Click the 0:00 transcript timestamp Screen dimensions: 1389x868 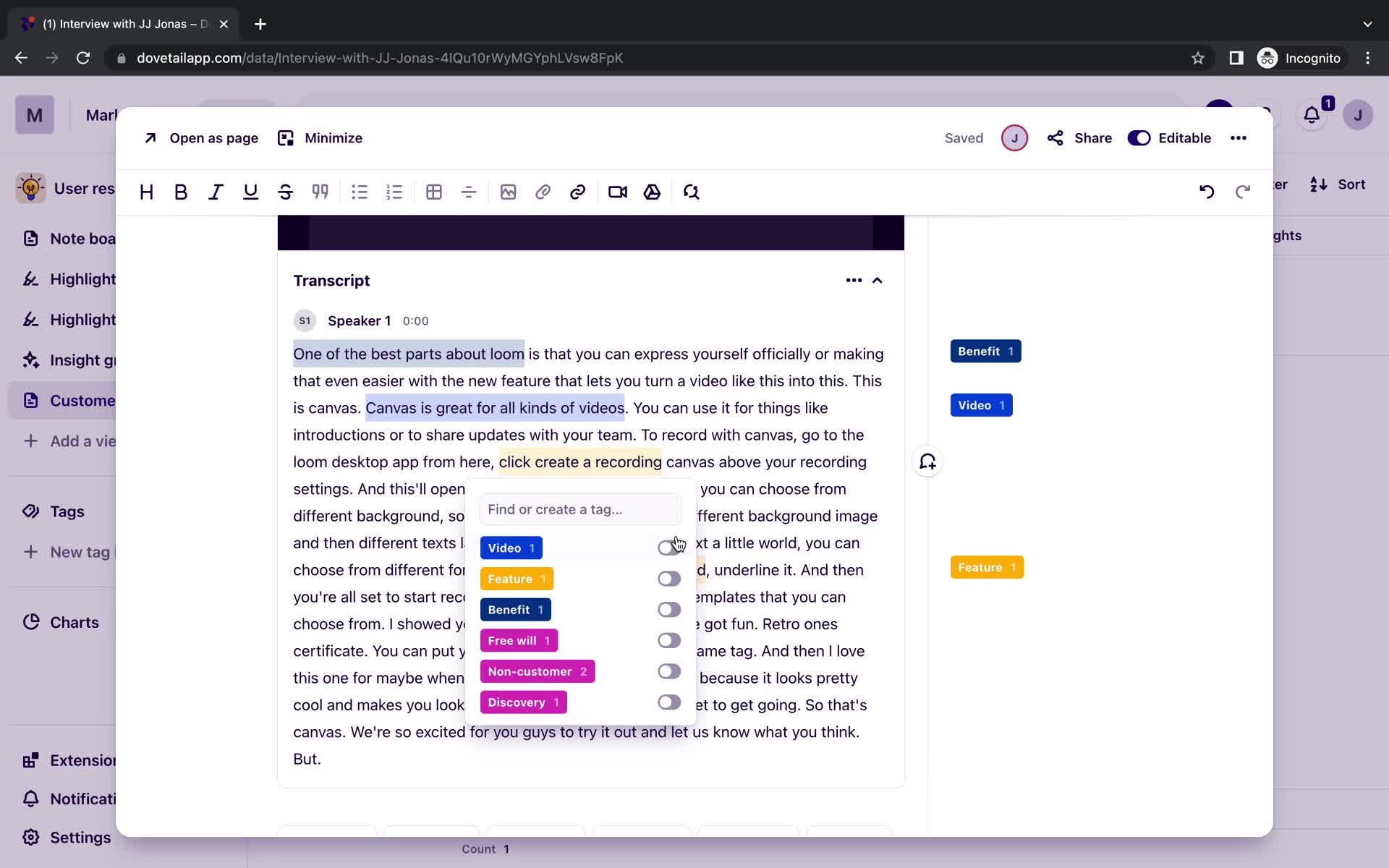(415, 321)
